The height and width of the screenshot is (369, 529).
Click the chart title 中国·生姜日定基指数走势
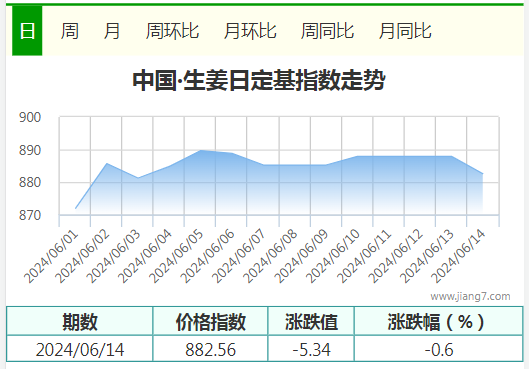pos(259,80)
